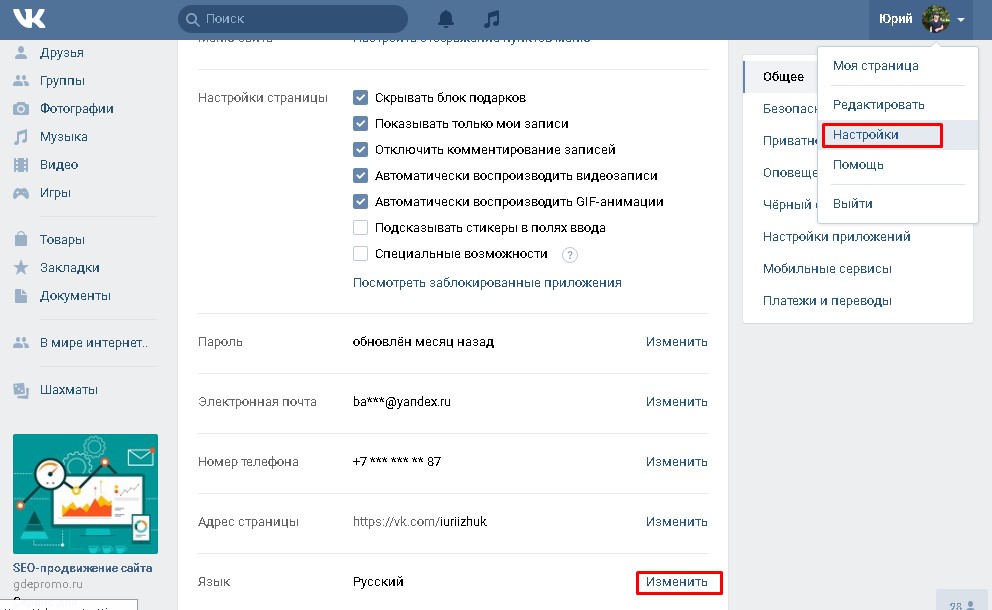The width and height of the screenshot is (992, 610).
Task: Click the Товары bag icon
Action: (x=21, y=239)
